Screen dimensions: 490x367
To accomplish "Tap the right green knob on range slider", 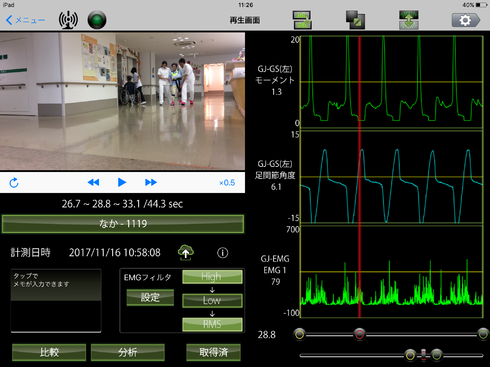I will point(437,355).
